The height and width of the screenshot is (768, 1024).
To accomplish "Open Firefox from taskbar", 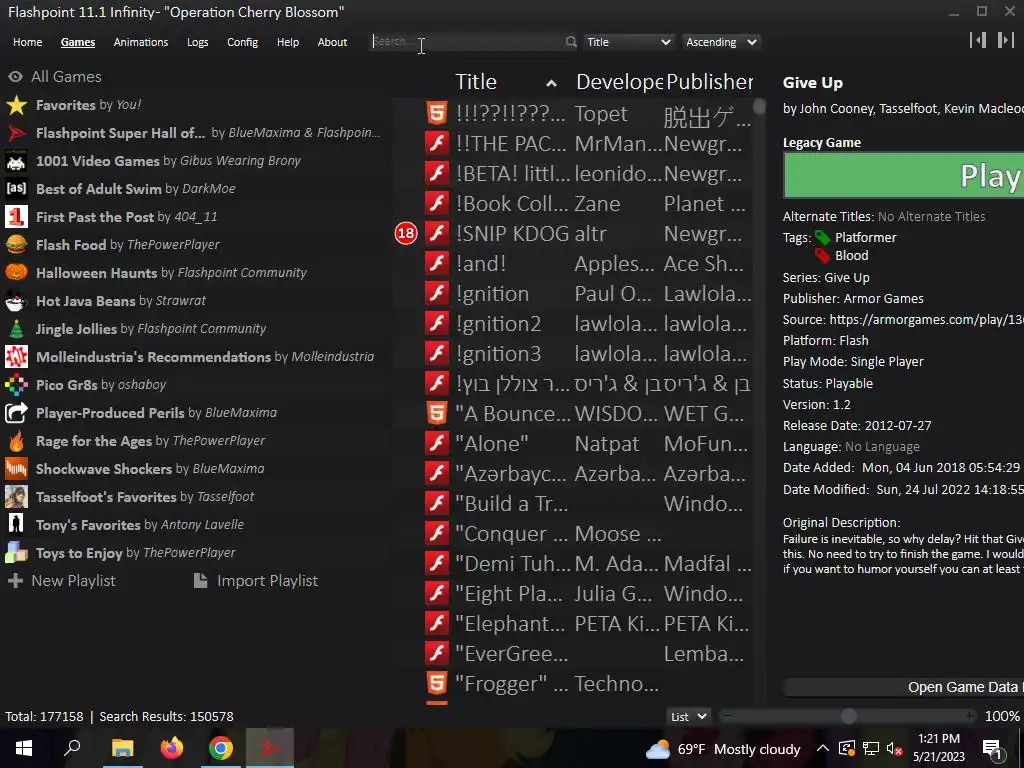I will click(172, 748).
